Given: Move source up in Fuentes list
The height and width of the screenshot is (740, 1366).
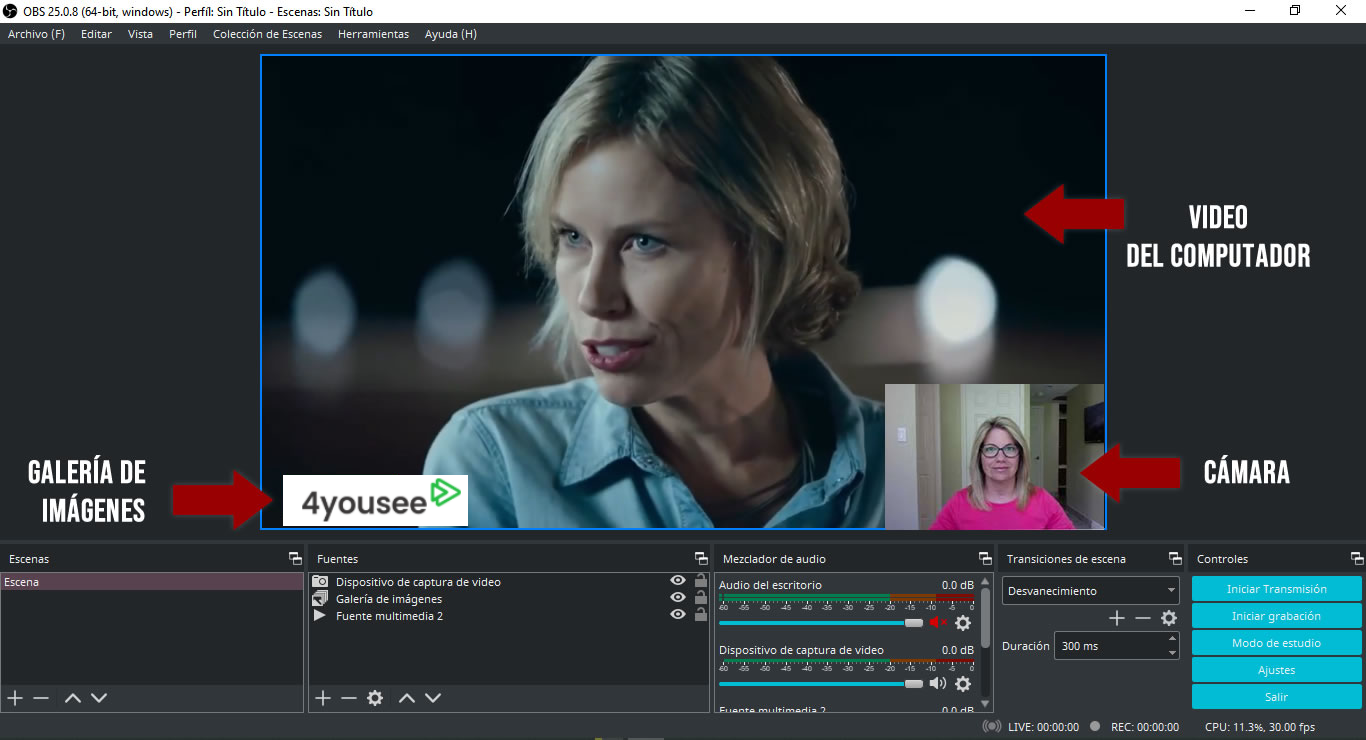Looking at the screenshot, I should coord(407,698).
